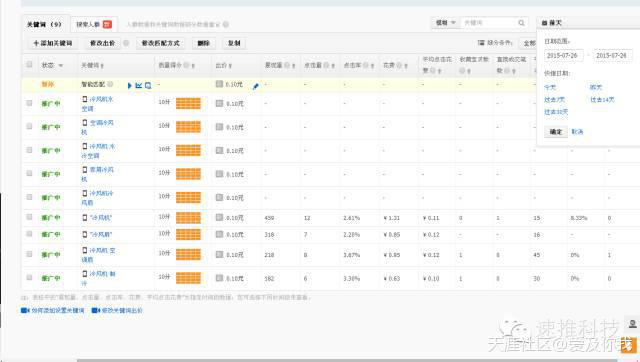The image size is (640, 362).
Task: Click the grey bid icon in the row with 439 impressions
Action: [x=219, y=218]
